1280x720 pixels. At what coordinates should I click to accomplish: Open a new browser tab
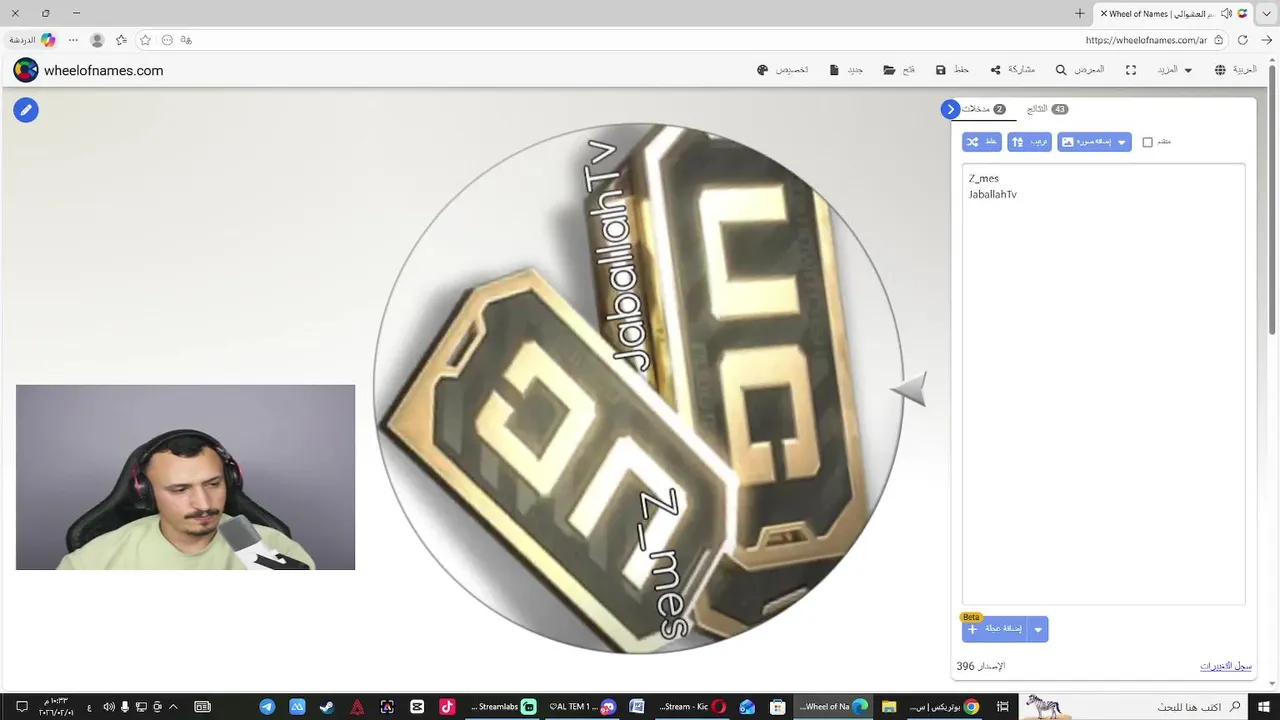click(1079, 13)
